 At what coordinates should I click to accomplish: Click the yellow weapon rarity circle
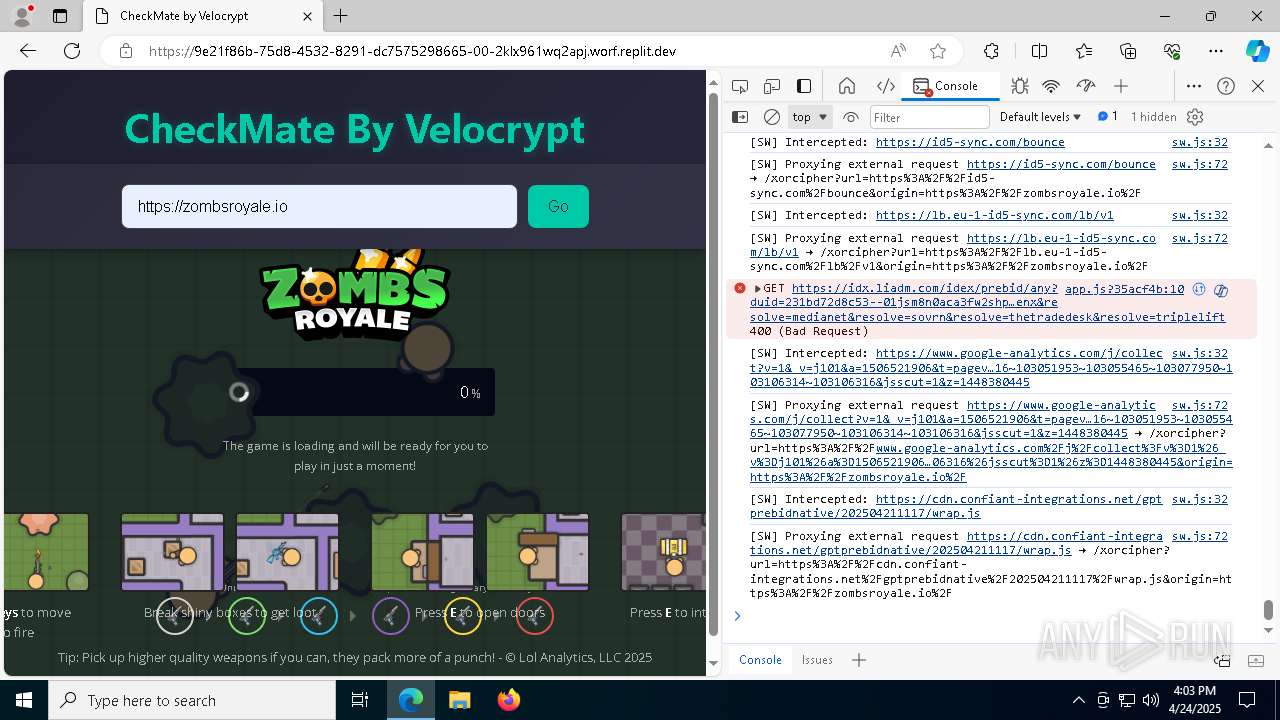coord(463,616)
